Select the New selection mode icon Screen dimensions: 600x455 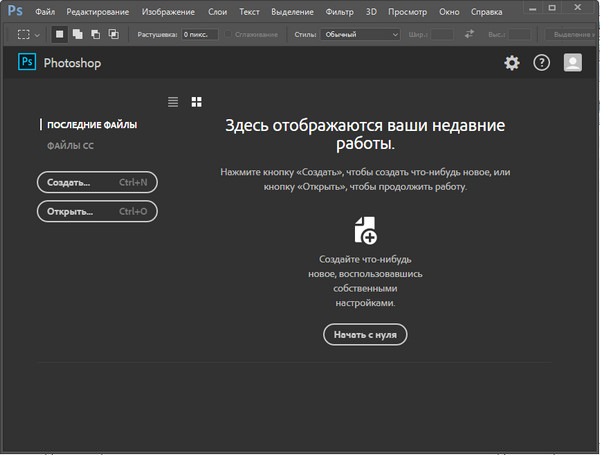(x=60, y=34)
